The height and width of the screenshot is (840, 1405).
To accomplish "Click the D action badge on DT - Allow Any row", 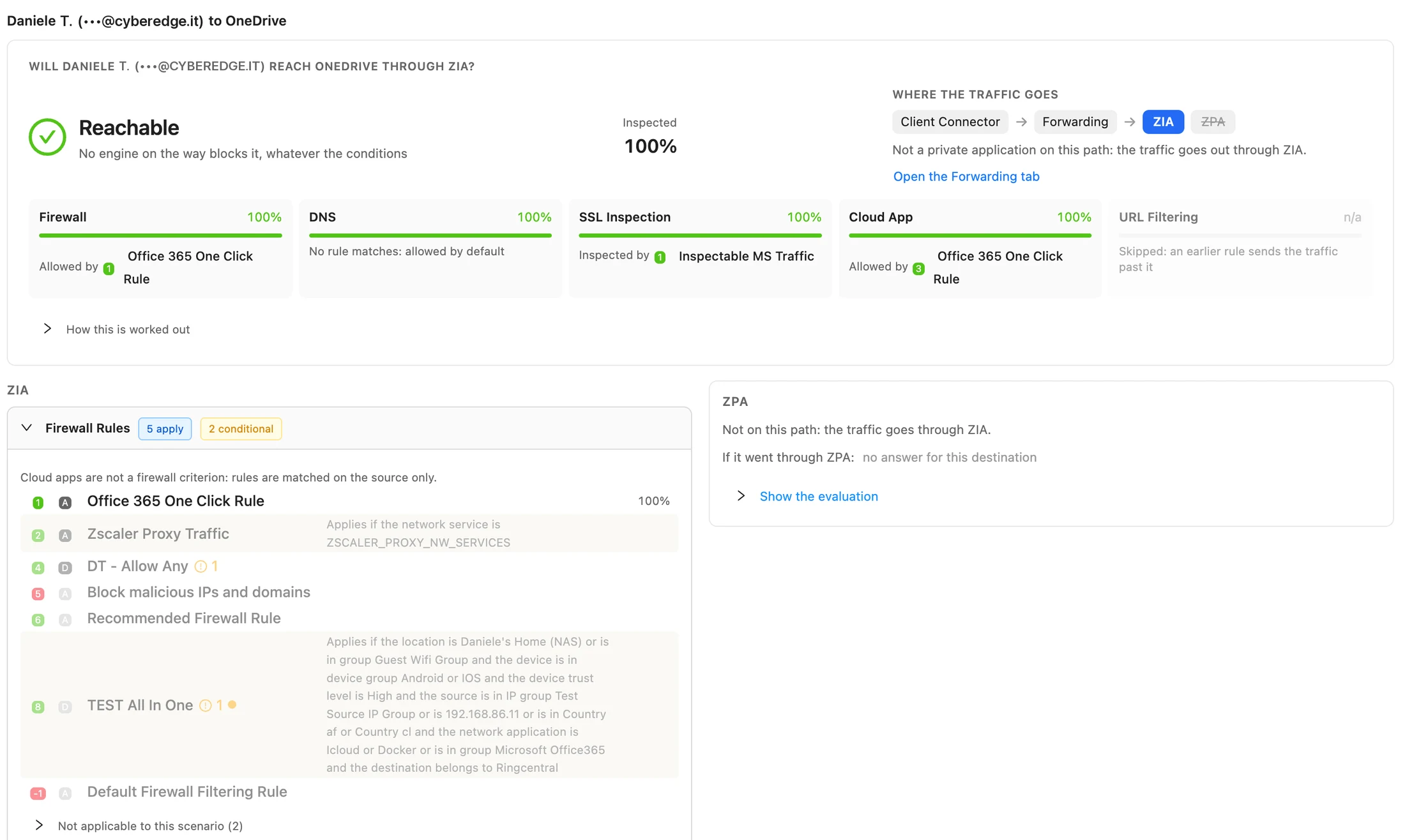I will [x=65, y=568].
